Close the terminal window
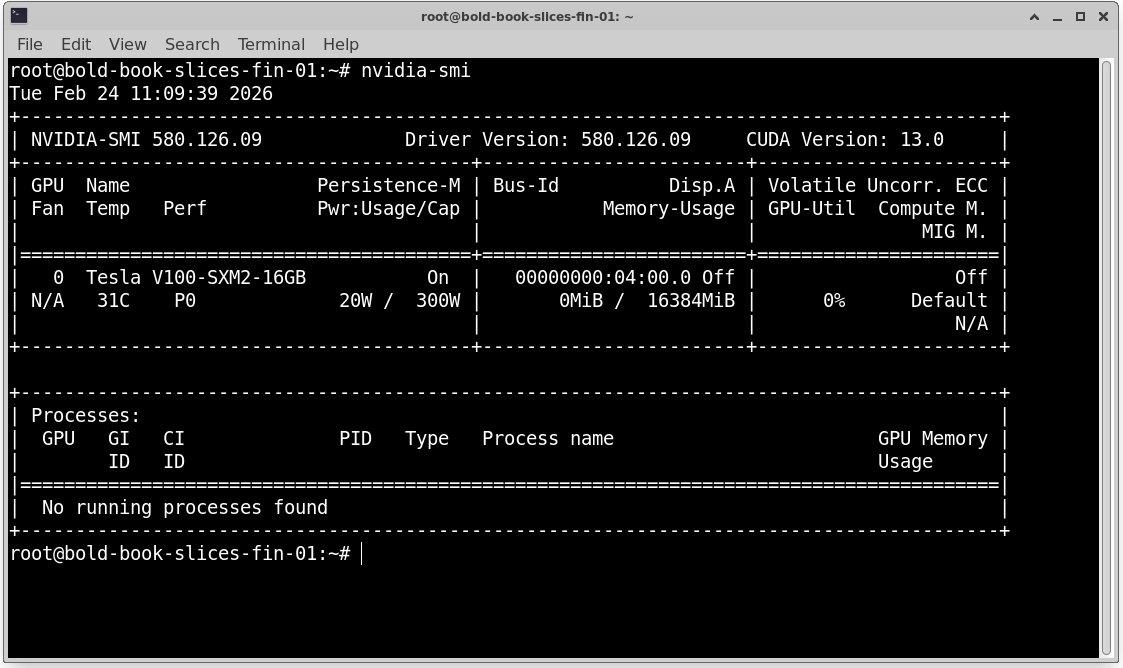This screenshot has width=1123, height=668. click(1103, 16)
